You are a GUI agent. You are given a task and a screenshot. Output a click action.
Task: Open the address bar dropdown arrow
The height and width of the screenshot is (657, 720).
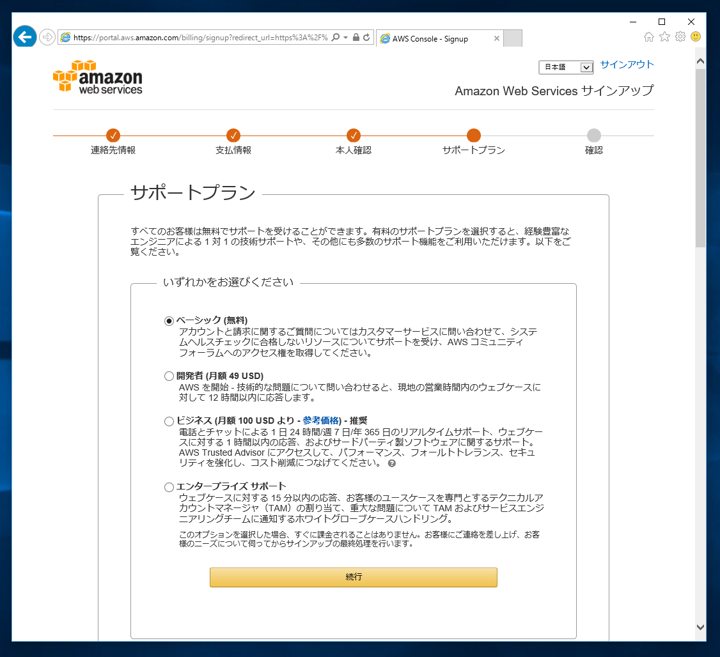[x=345, y=37]
